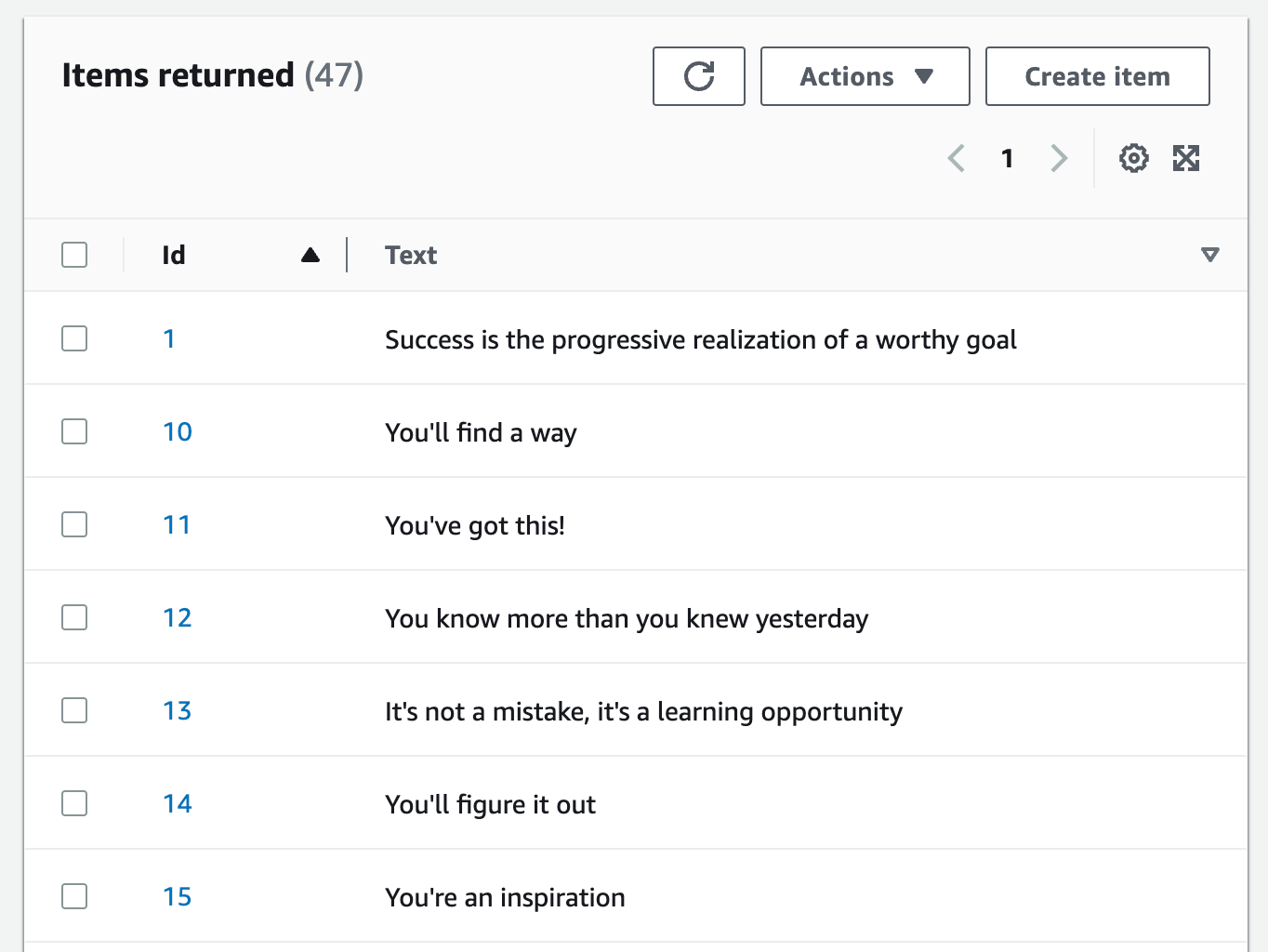Image resolution: width=1268 pixels, height=952 pixels.
Task: Sort by Text column arrow
Action: click(1209, 255)
